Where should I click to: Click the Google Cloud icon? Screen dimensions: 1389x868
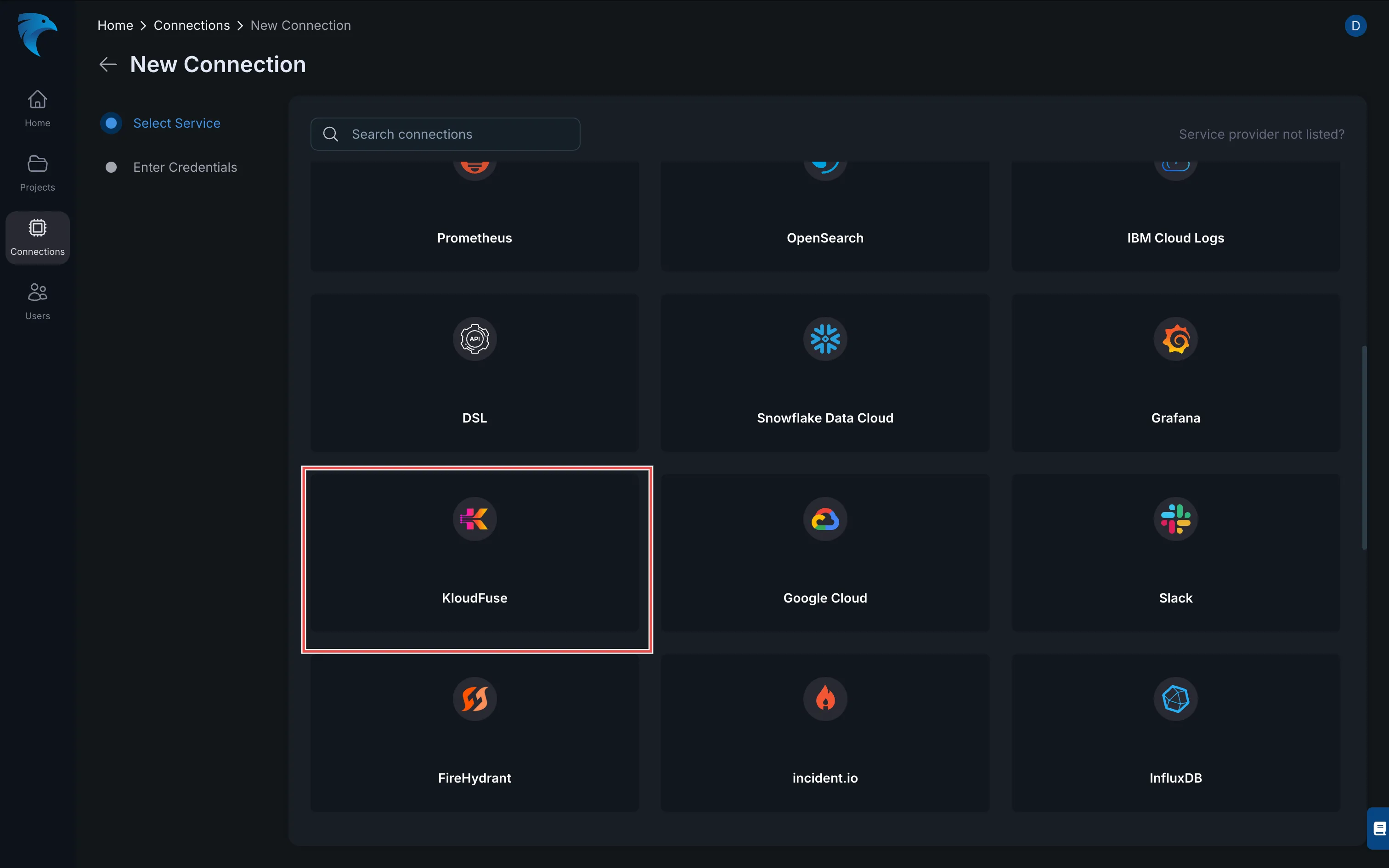click(x=825, y=519)
